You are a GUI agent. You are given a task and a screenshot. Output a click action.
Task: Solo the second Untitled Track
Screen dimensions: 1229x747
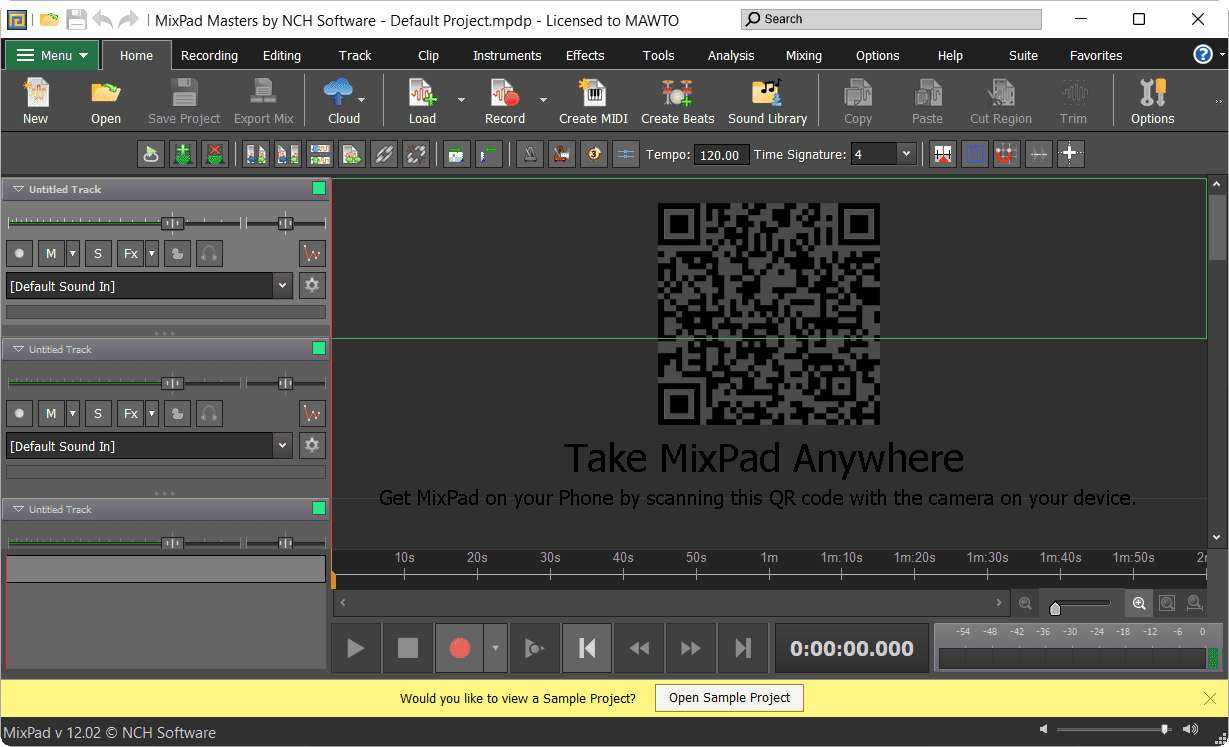[98, 413]
